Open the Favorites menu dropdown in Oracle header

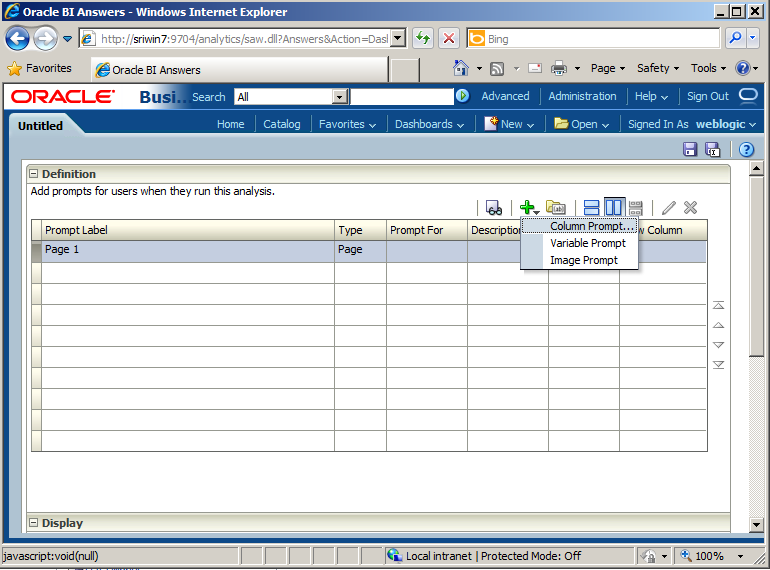(348, 124)
